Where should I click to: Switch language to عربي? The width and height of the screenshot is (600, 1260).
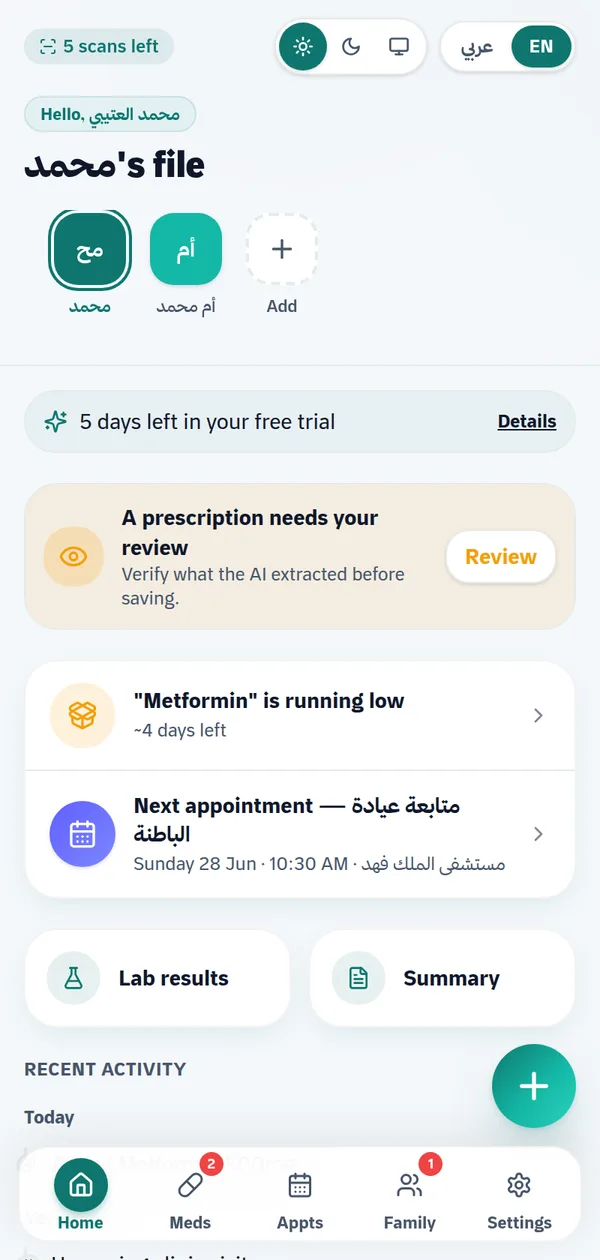(x=477, y=47)
